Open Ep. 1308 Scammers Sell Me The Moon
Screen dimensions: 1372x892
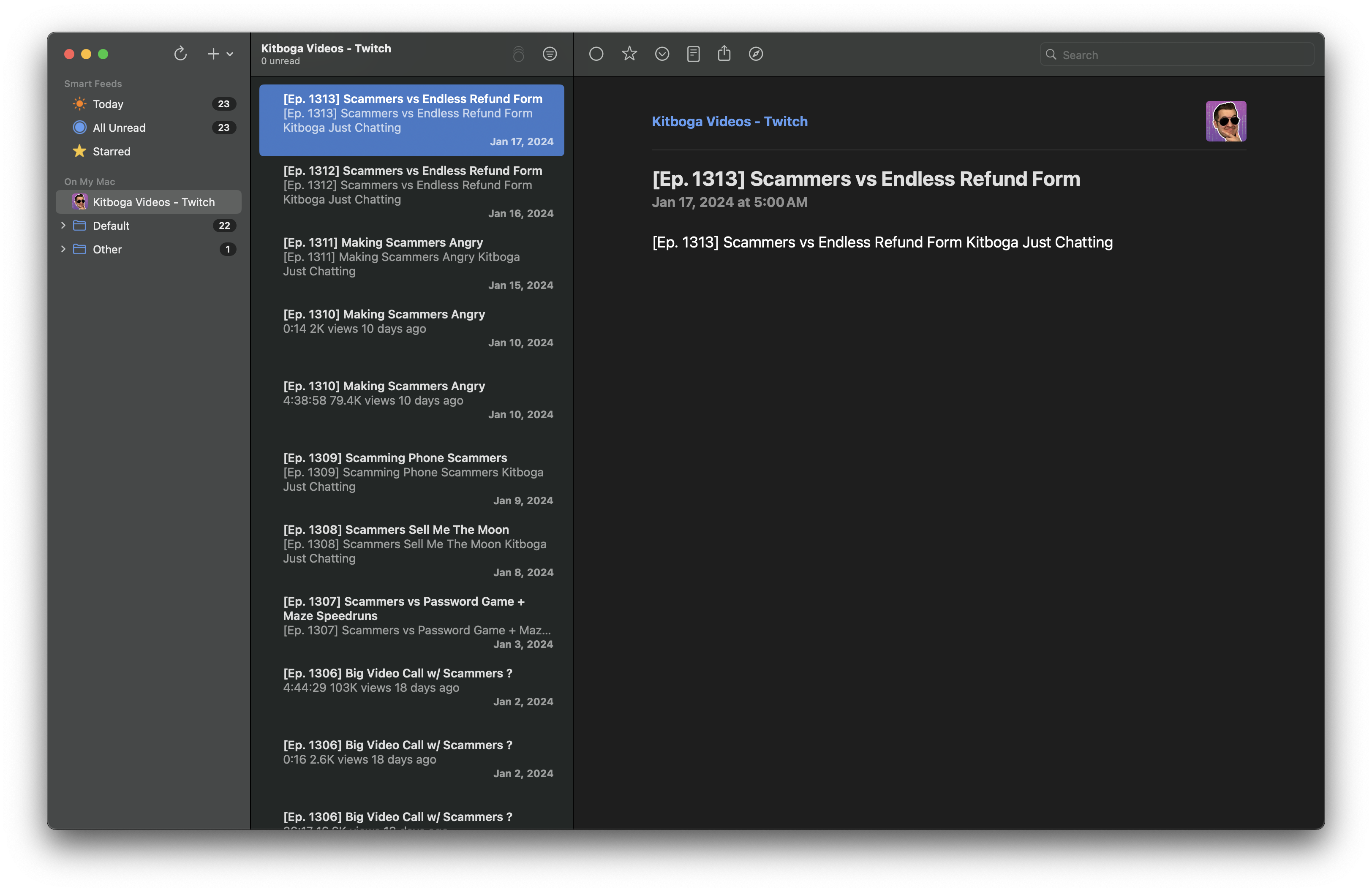pos(411,551)
